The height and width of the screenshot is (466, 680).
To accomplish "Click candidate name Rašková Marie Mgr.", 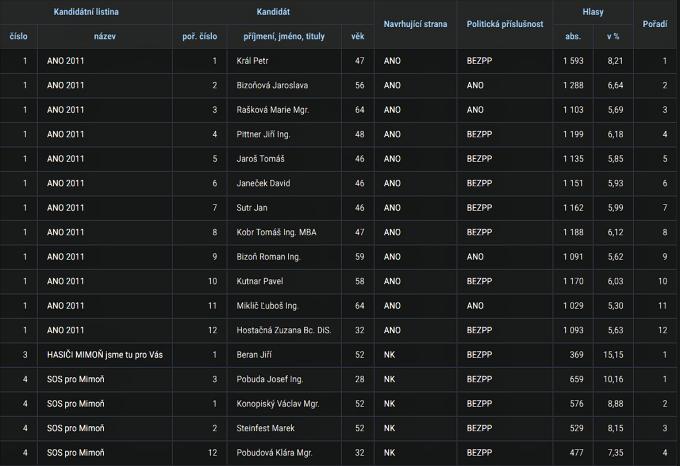I will point(272,110).
